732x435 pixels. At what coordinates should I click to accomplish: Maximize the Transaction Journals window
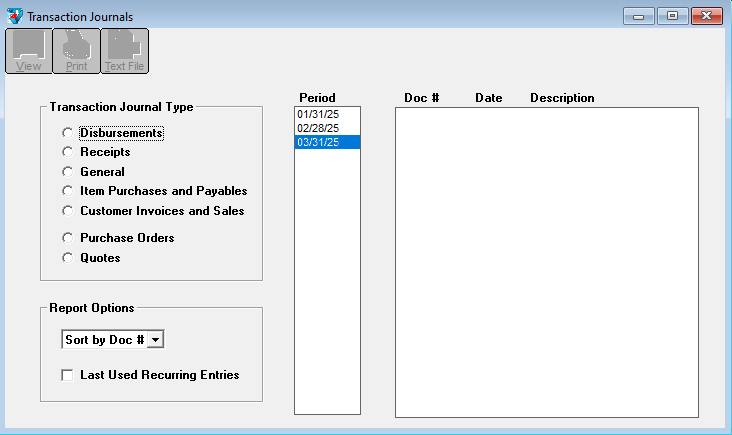(671, 16)
